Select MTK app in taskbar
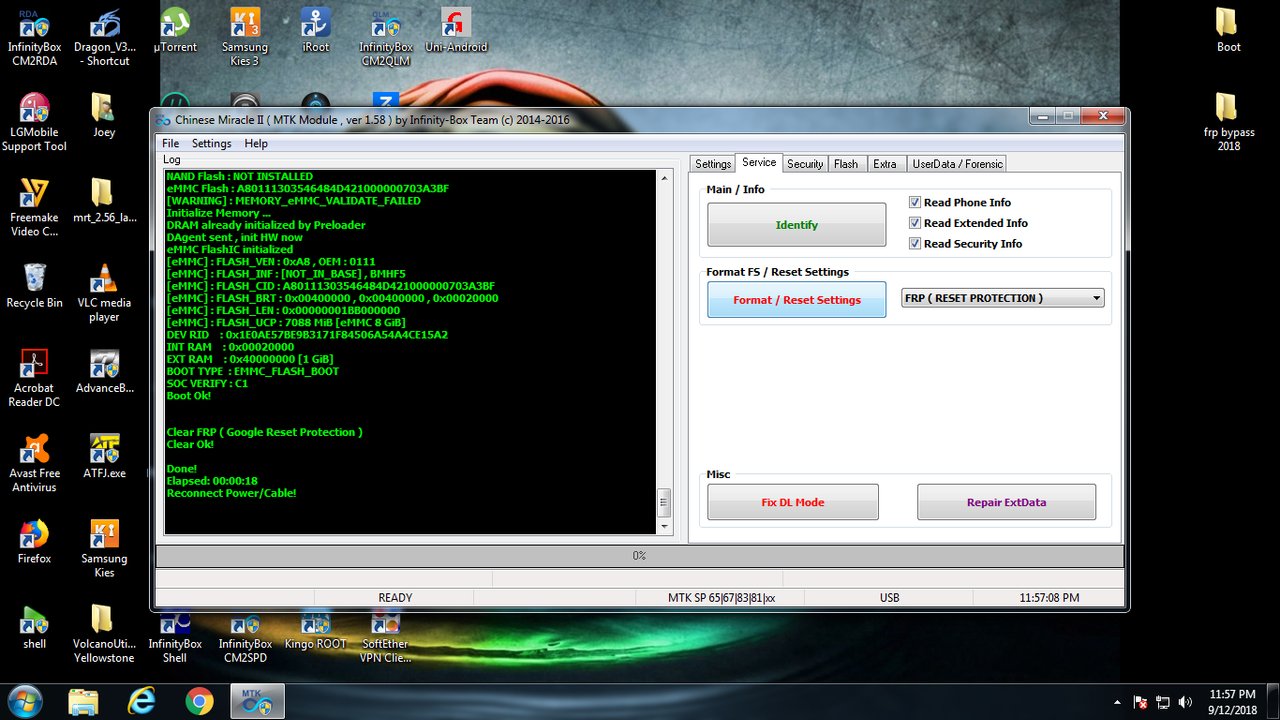1280x720 pixels. [x=258, y=702]
